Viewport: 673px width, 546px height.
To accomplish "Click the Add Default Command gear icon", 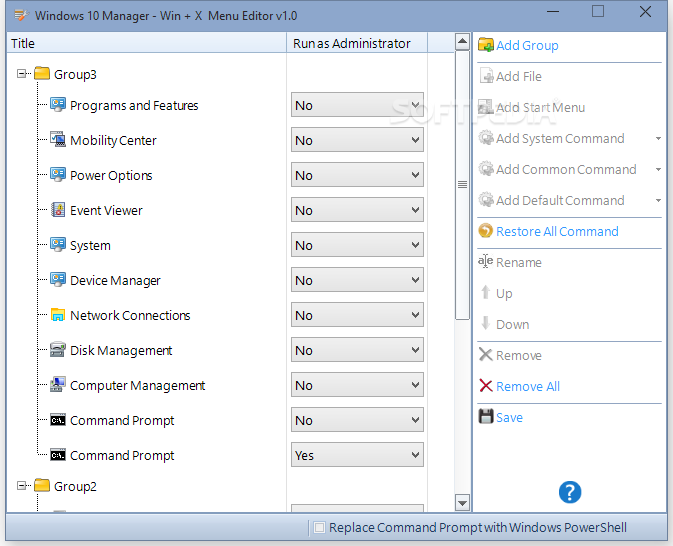I will pyautogui.click(x=486, y=200).
